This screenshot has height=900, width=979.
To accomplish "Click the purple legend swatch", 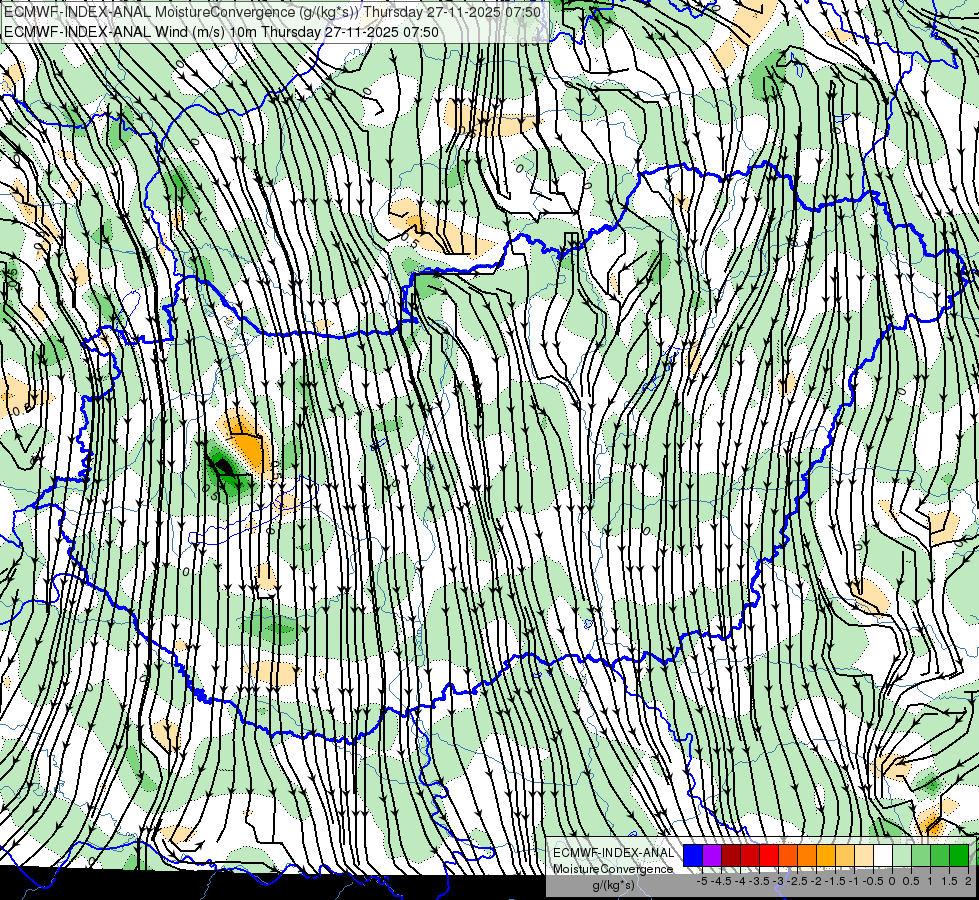I will pos(712,856).
